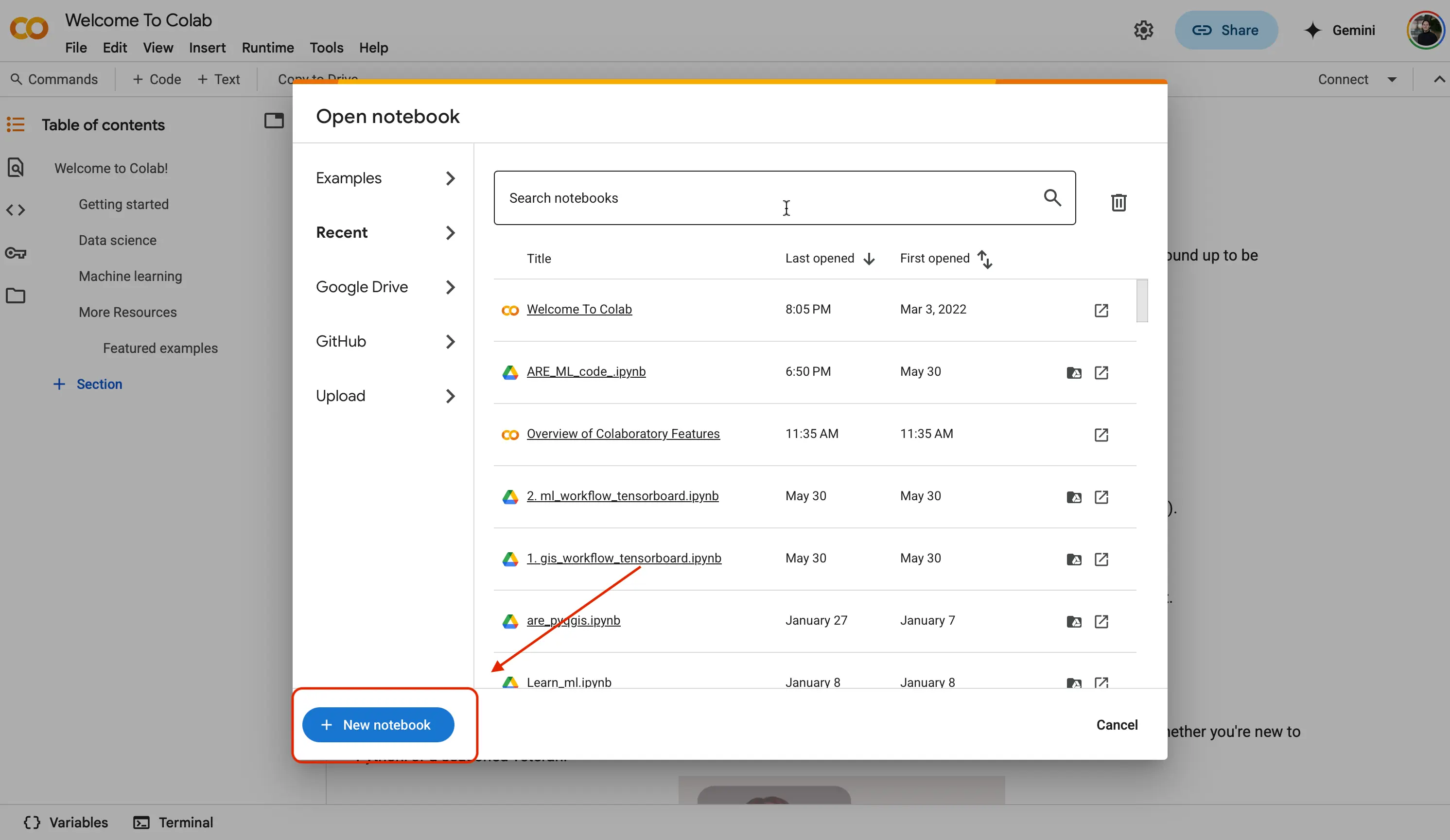Image resolution: width=1450 pixels, height=840 pixels.
Task: Click the search magnifier in notebook search
Action: tap(1052, 197)
